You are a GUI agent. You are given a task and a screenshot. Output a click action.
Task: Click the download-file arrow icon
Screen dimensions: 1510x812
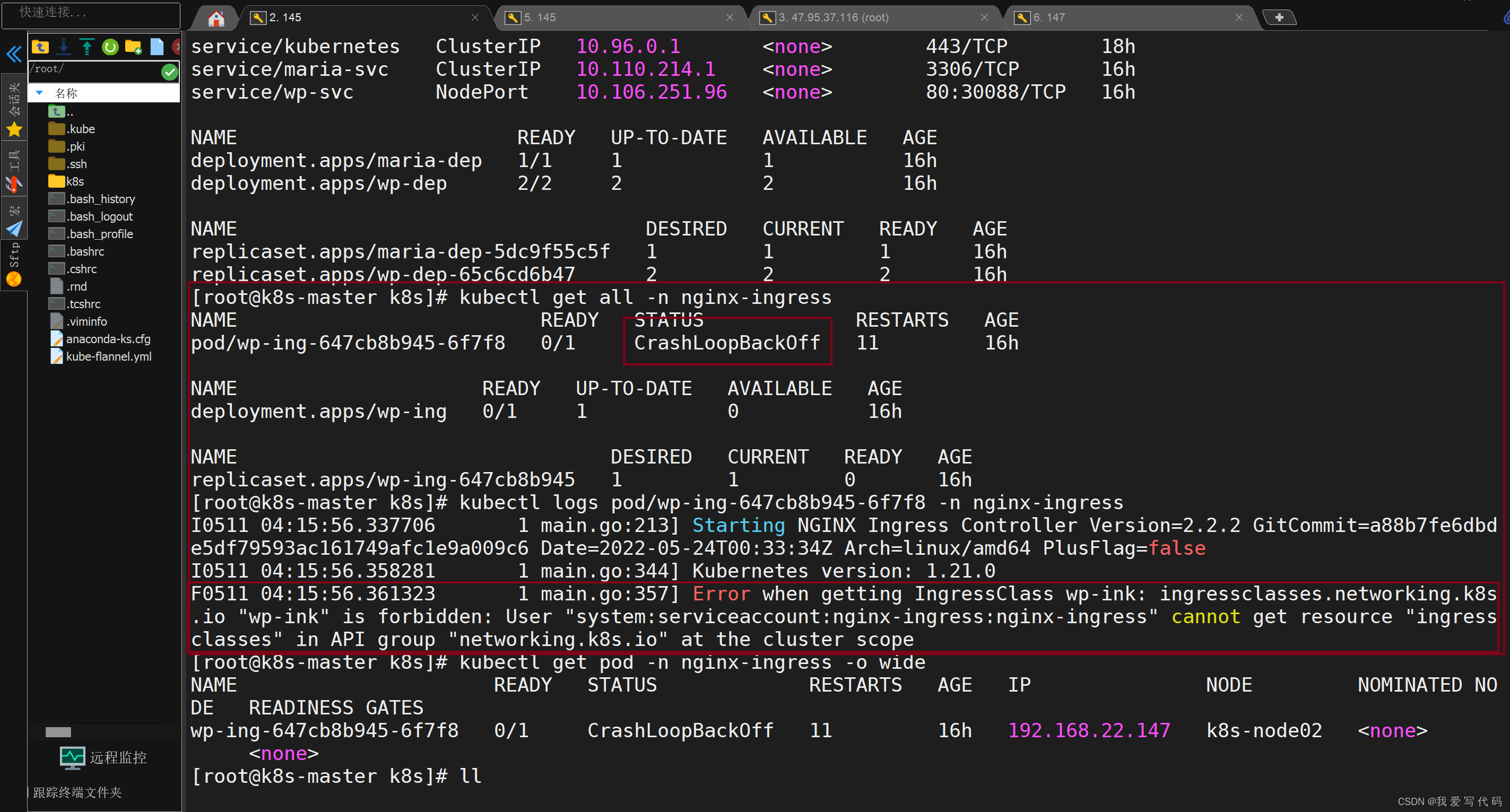(64, 47)
